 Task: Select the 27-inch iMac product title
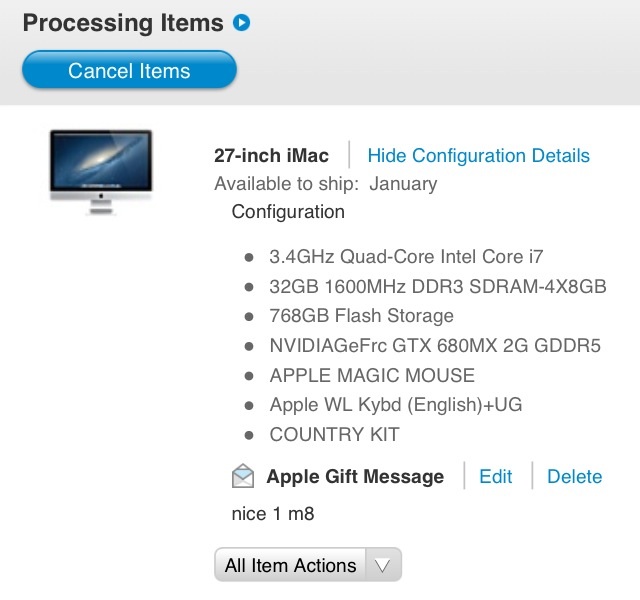(271, 156)
